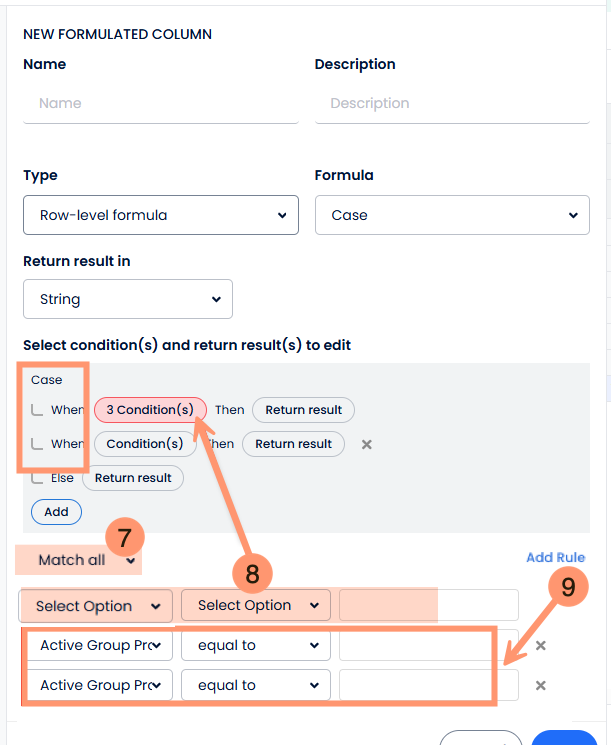Tick the Else case checkbox
Viewport: 611px width, 745px height.
tap(37, 478)
